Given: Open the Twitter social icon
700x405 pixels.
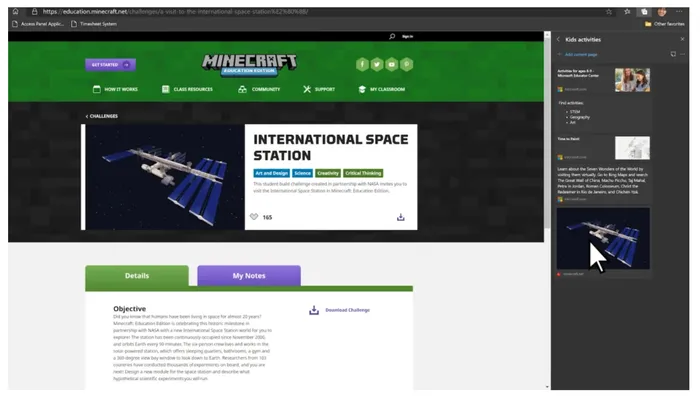Looking at the screenshot, I should pyautogui.click(x=377, y=65).
